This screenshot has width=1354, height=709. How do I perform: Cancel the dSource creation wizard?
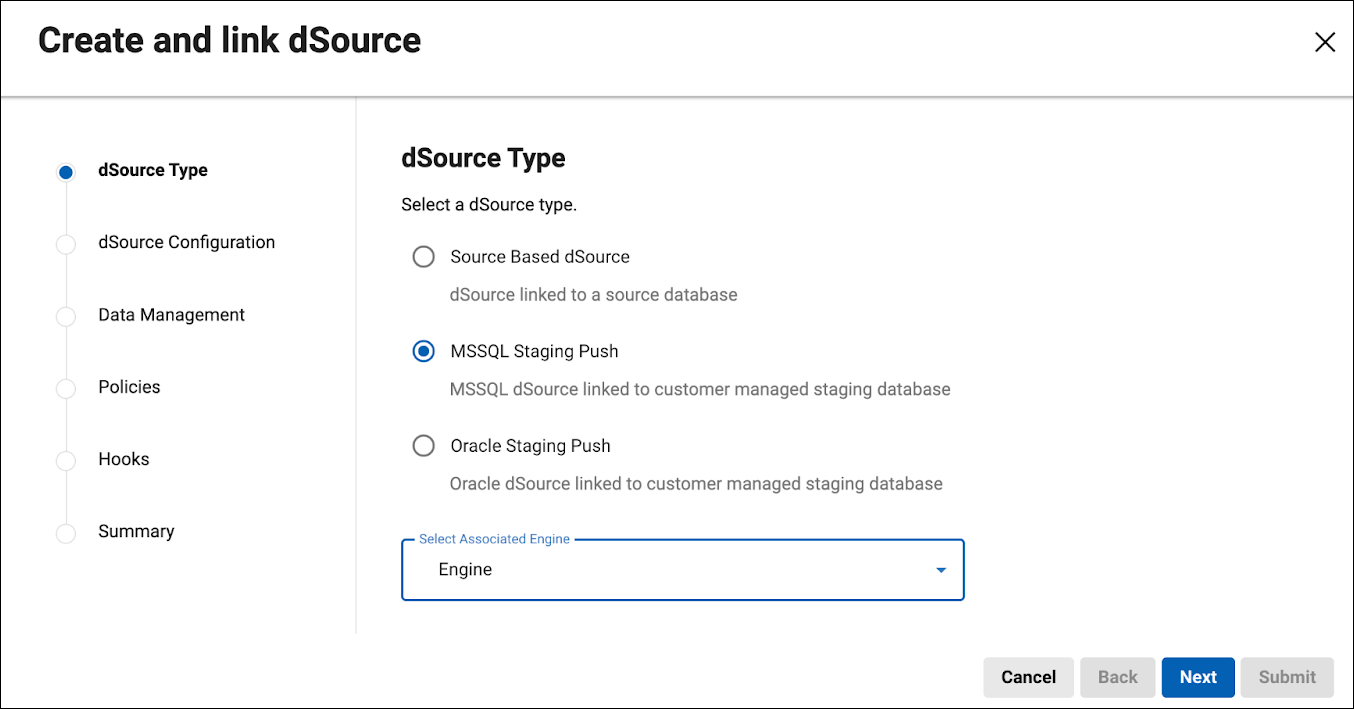pos(1028,677)
